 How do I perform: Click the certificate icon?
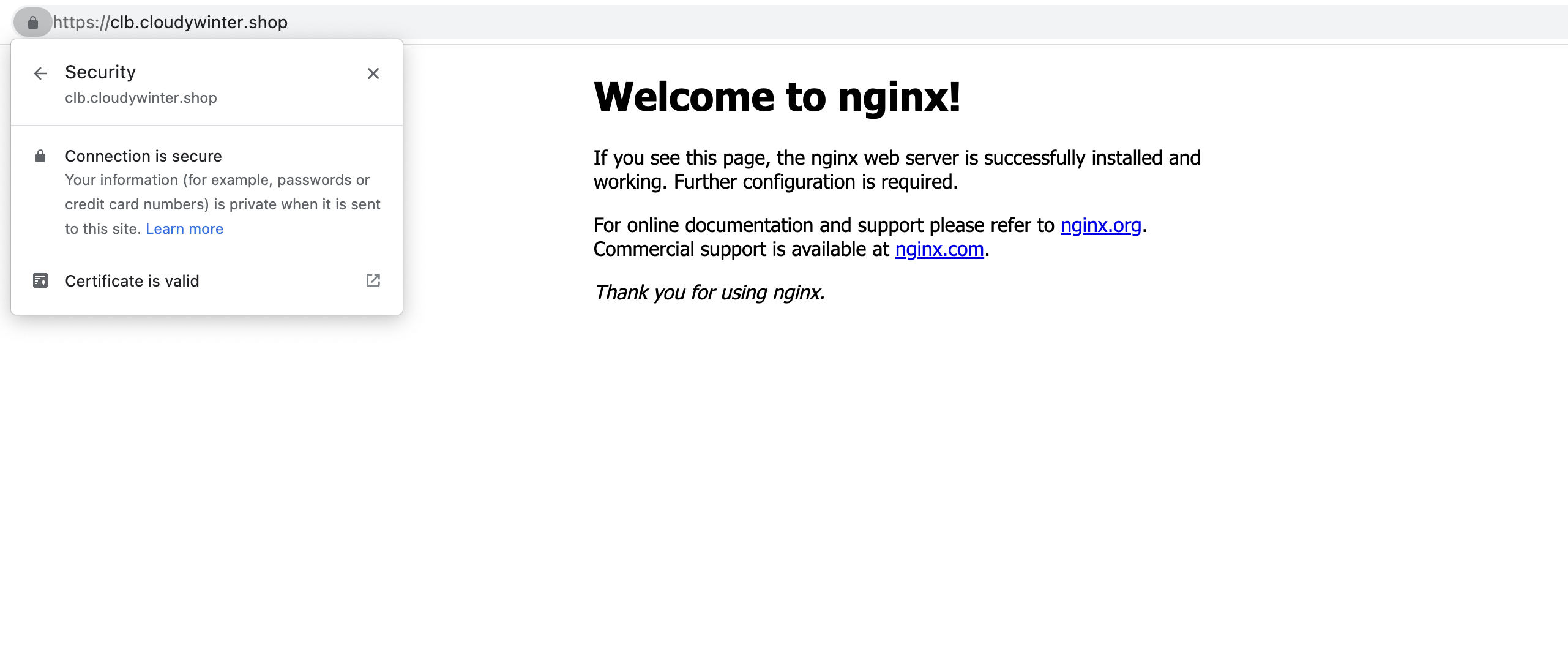click(x=40, y=280)
